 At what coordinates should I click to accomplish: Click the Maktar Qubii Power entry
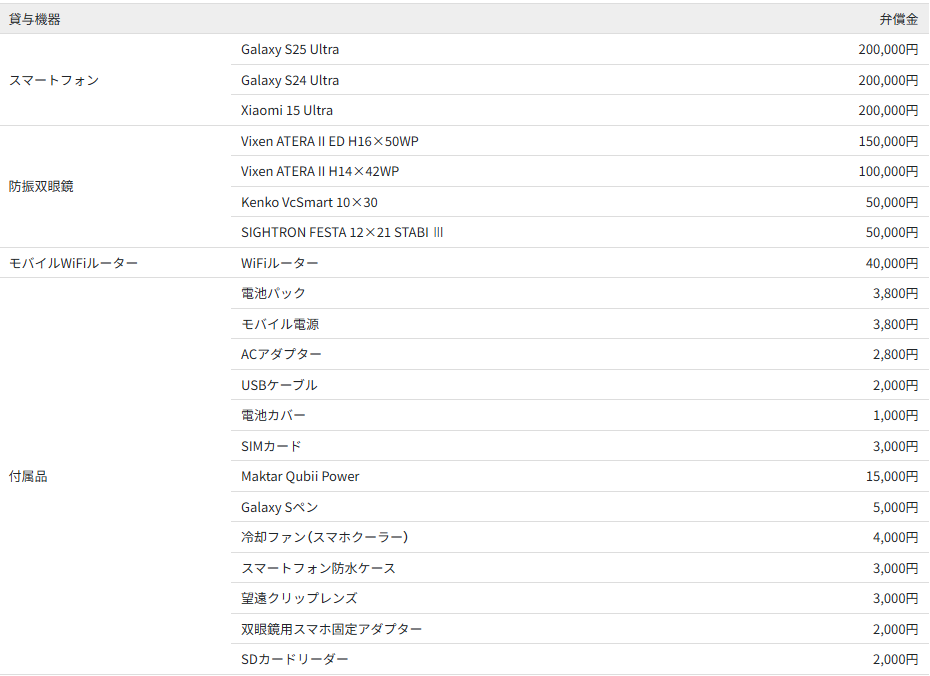[300, 476]
